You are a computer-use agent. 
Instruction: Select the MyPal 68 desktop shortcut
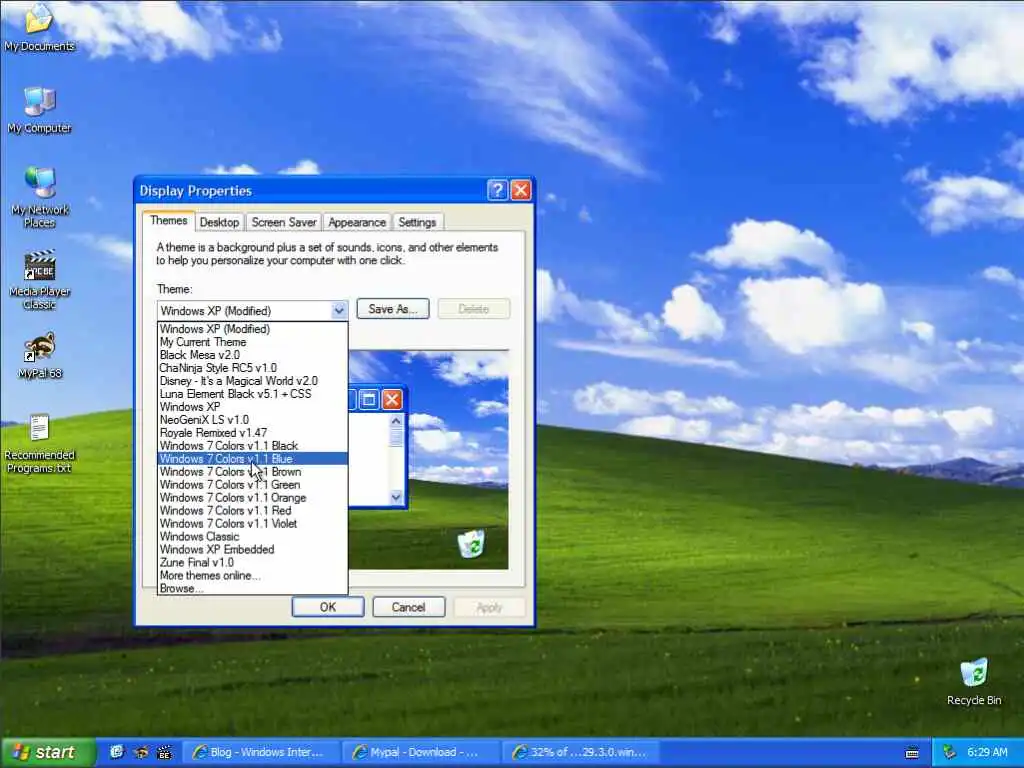coord(39,356)
